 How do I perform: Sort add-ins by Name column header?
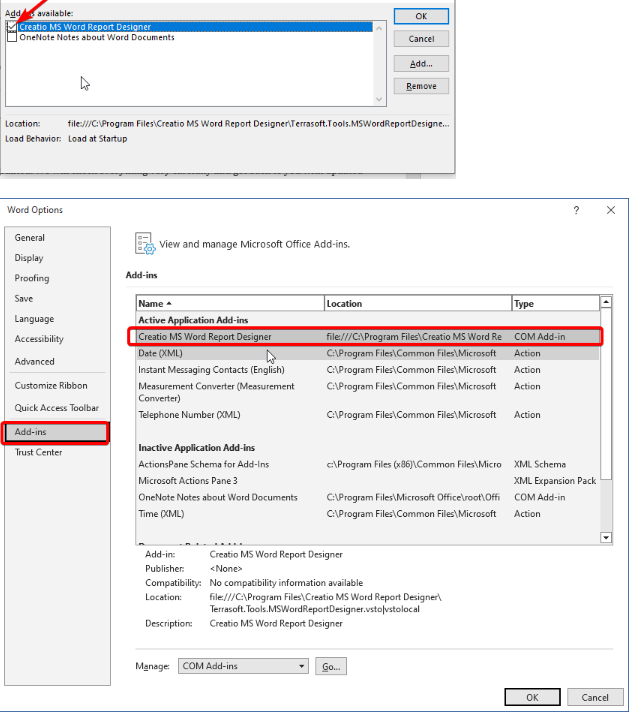click(230, 304)
